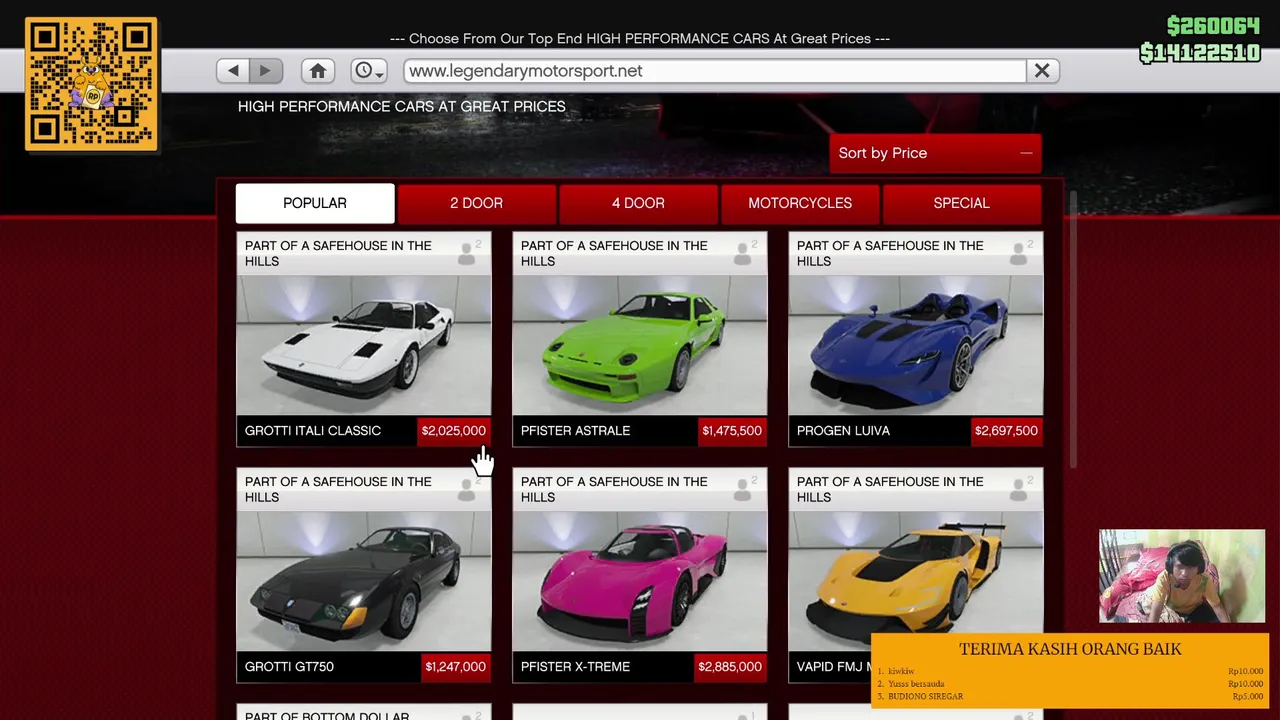Click seat-count icon on Vapid FMJ card
This screenshot has width=1280, height=720.
point(1020,489)
